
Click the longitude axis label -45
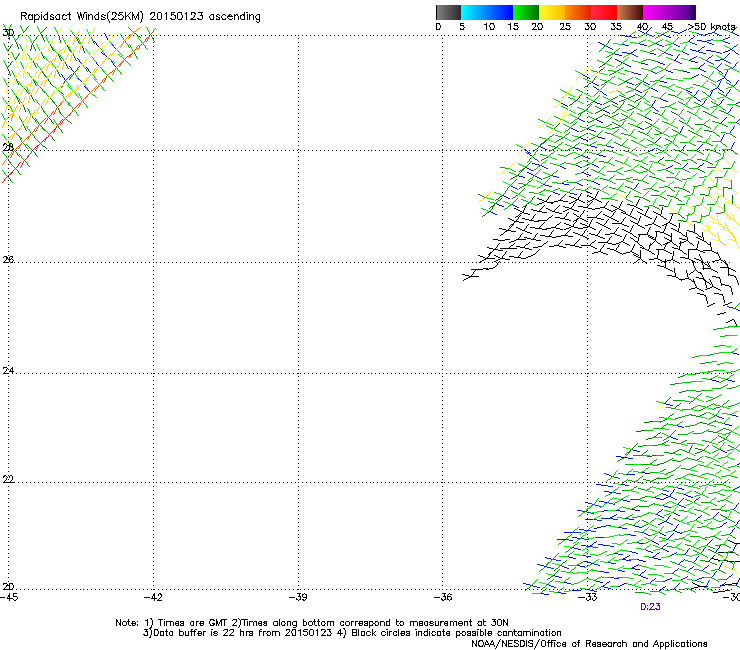click(x=9, y=597)
